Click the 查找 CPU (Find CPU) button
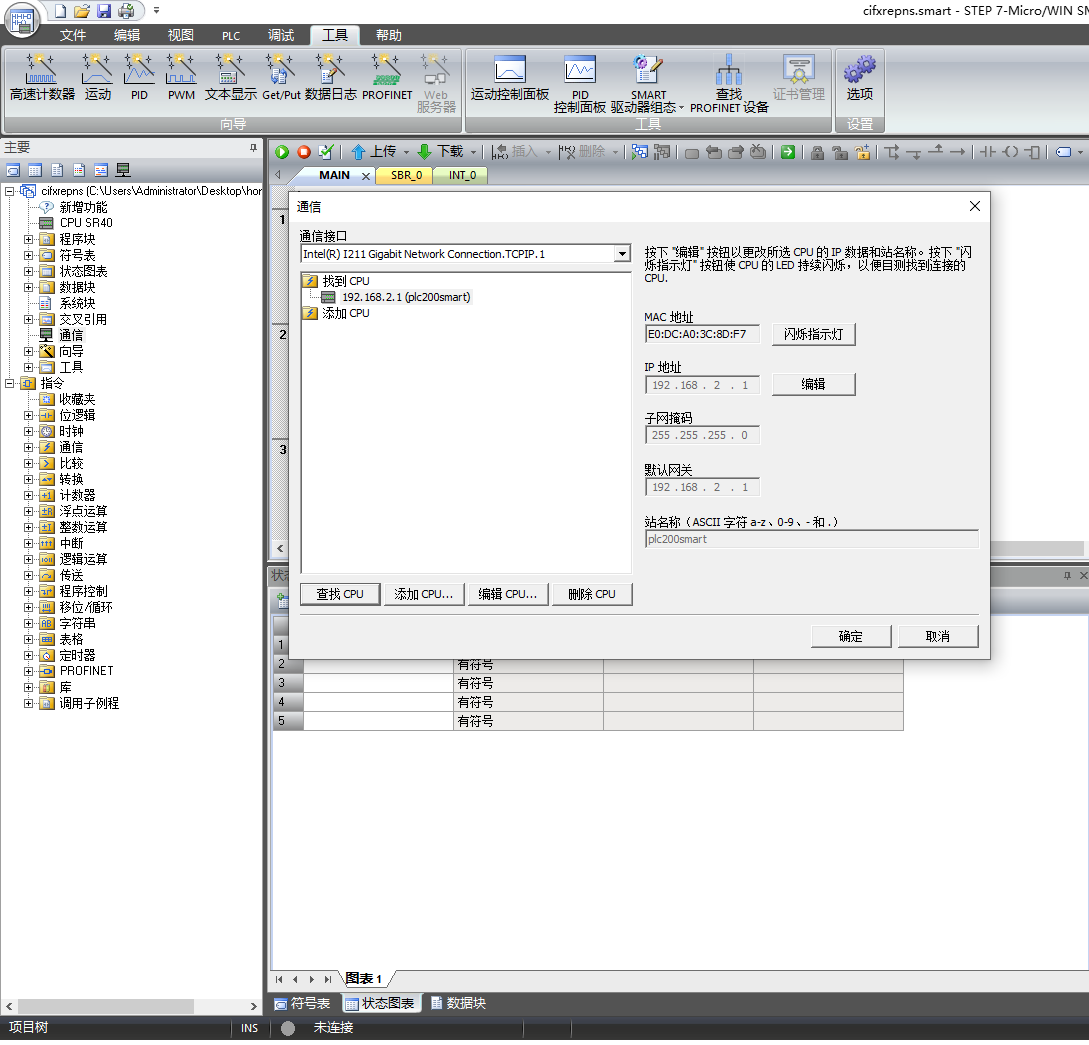This screenshot has width=1089, height=1045. click(340, 594)
